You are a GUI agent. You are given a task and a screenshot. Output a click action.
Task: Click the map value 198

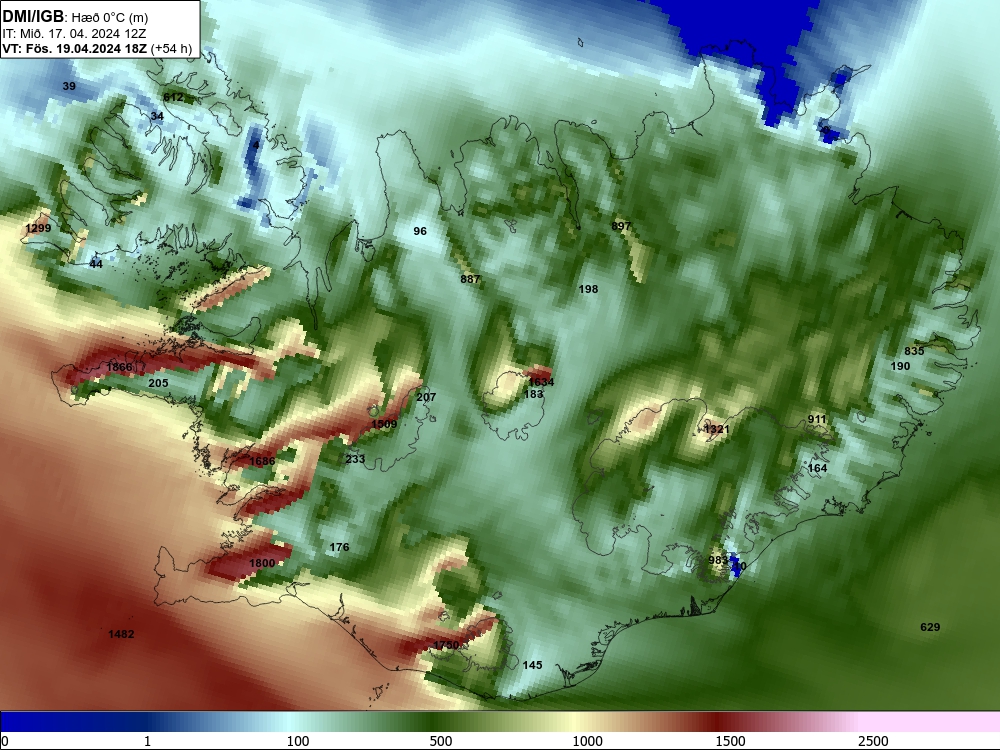coord(588,289)
